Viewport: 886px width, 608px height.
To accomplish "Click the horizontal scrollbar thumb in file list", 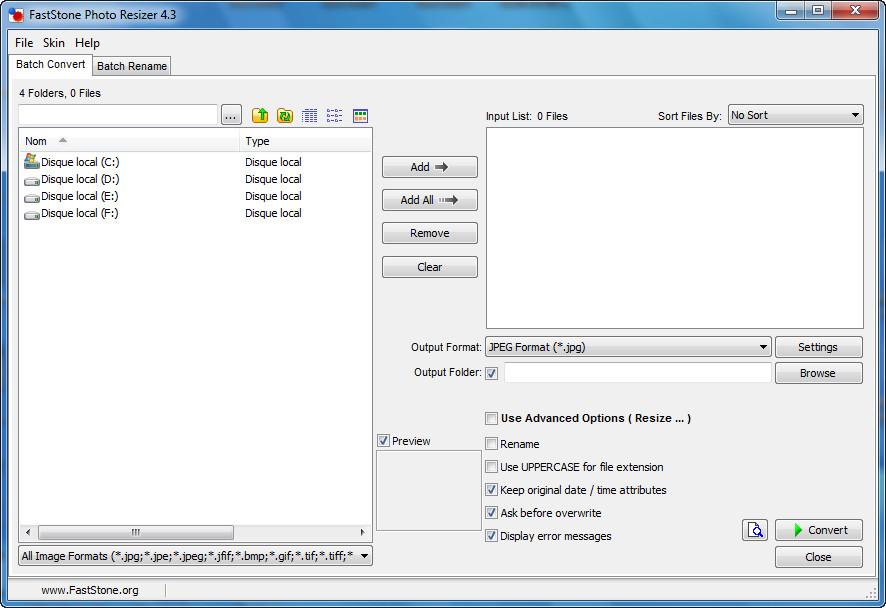I will (x=136, y=532).
